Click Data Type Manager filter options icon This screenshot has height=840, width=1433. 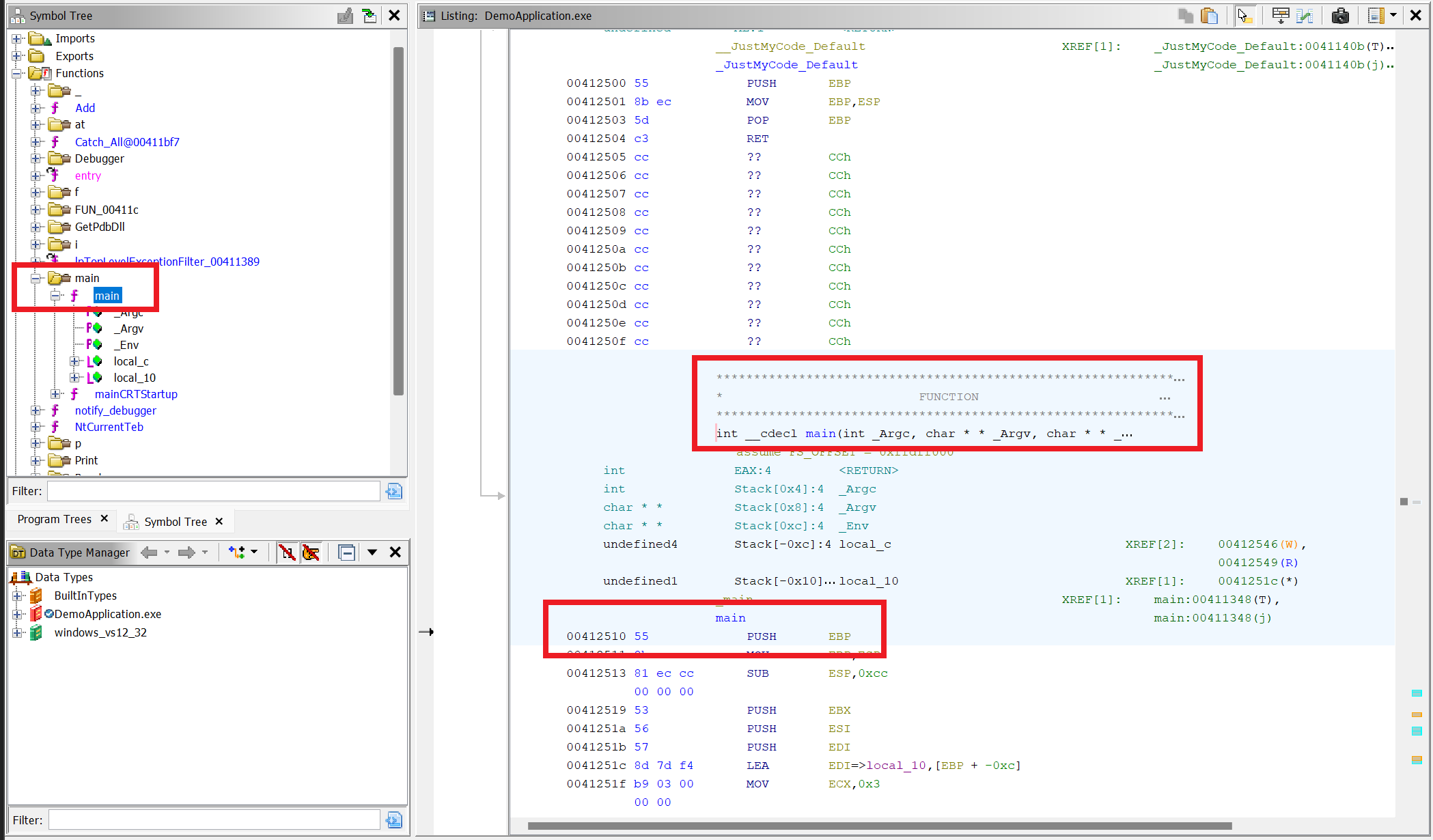point(394,820)
